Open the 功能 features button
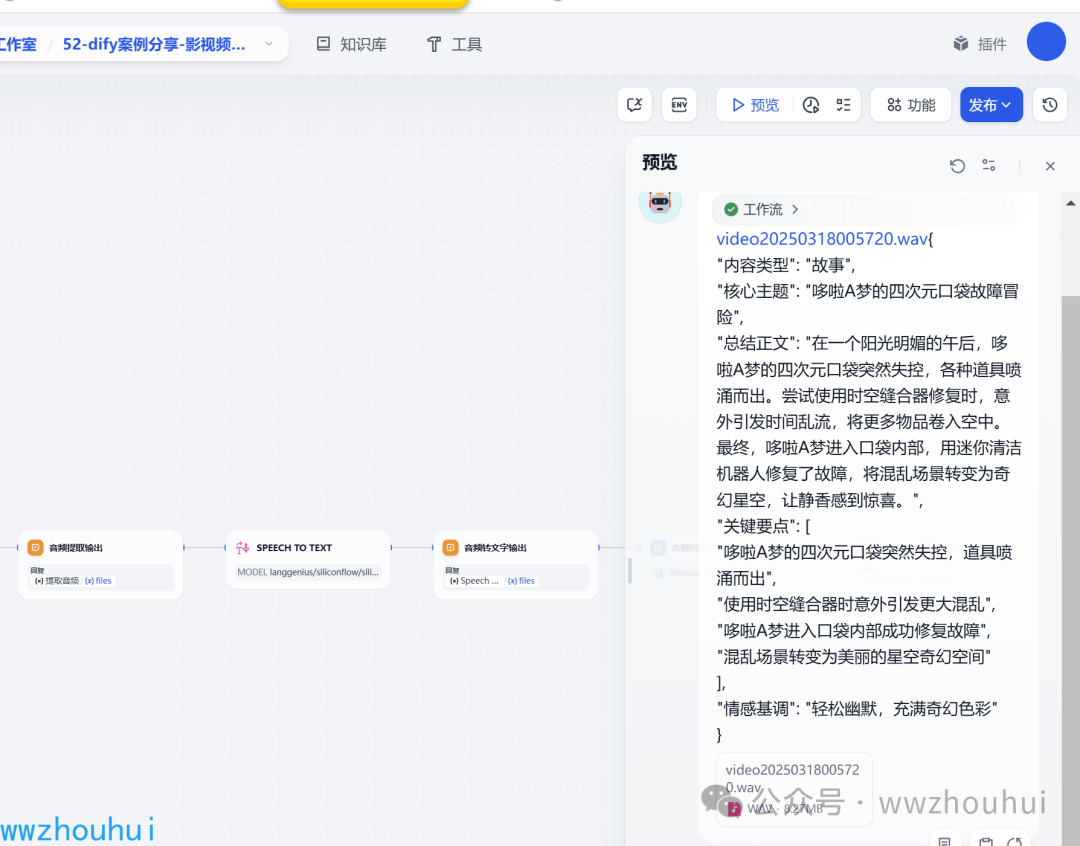Image resolution: width=1080 pixels, height=846 pixels. [911, 105]
